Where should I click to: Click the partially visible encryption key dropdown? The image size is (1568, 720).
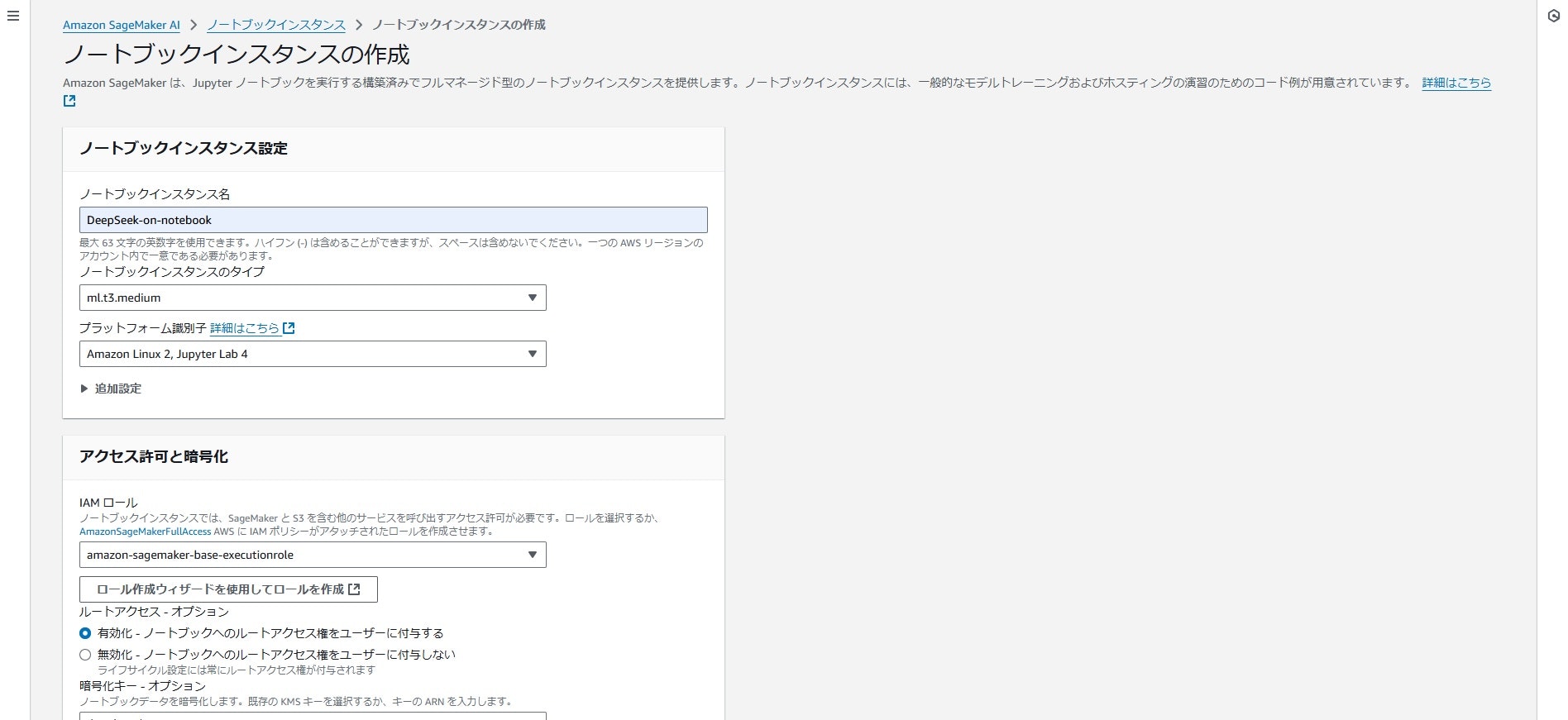[313, 716]
